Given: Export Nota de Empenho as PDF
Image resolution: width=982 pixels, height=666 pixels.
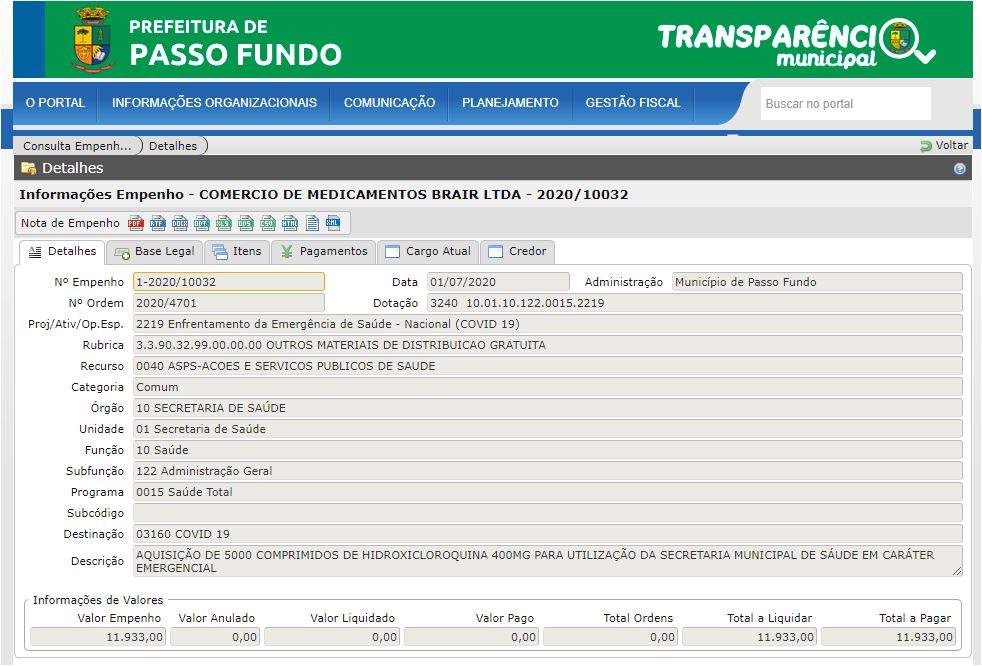Looking at the screenshot, I should (135, 223).
